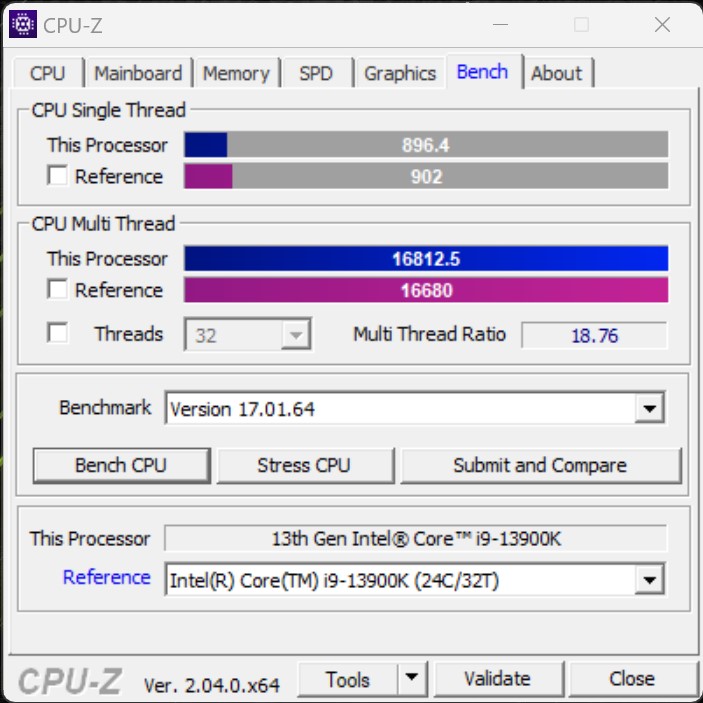This screenshot has width=703, height=703.
Task: Enable the Multi Thread Reference checkbox
Action: point(57,289)
